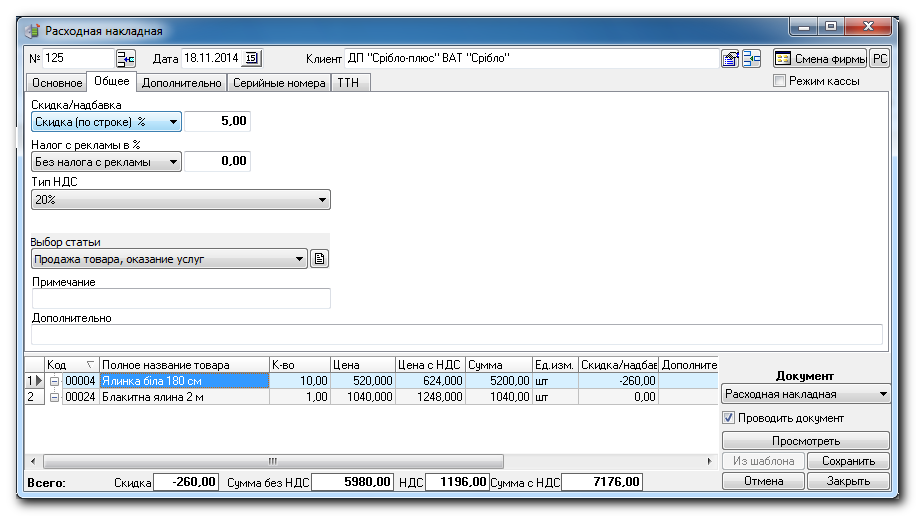Click the date field 18.11.2014
This screenshot has height=516, width=916.
click(x=212, y=58)
